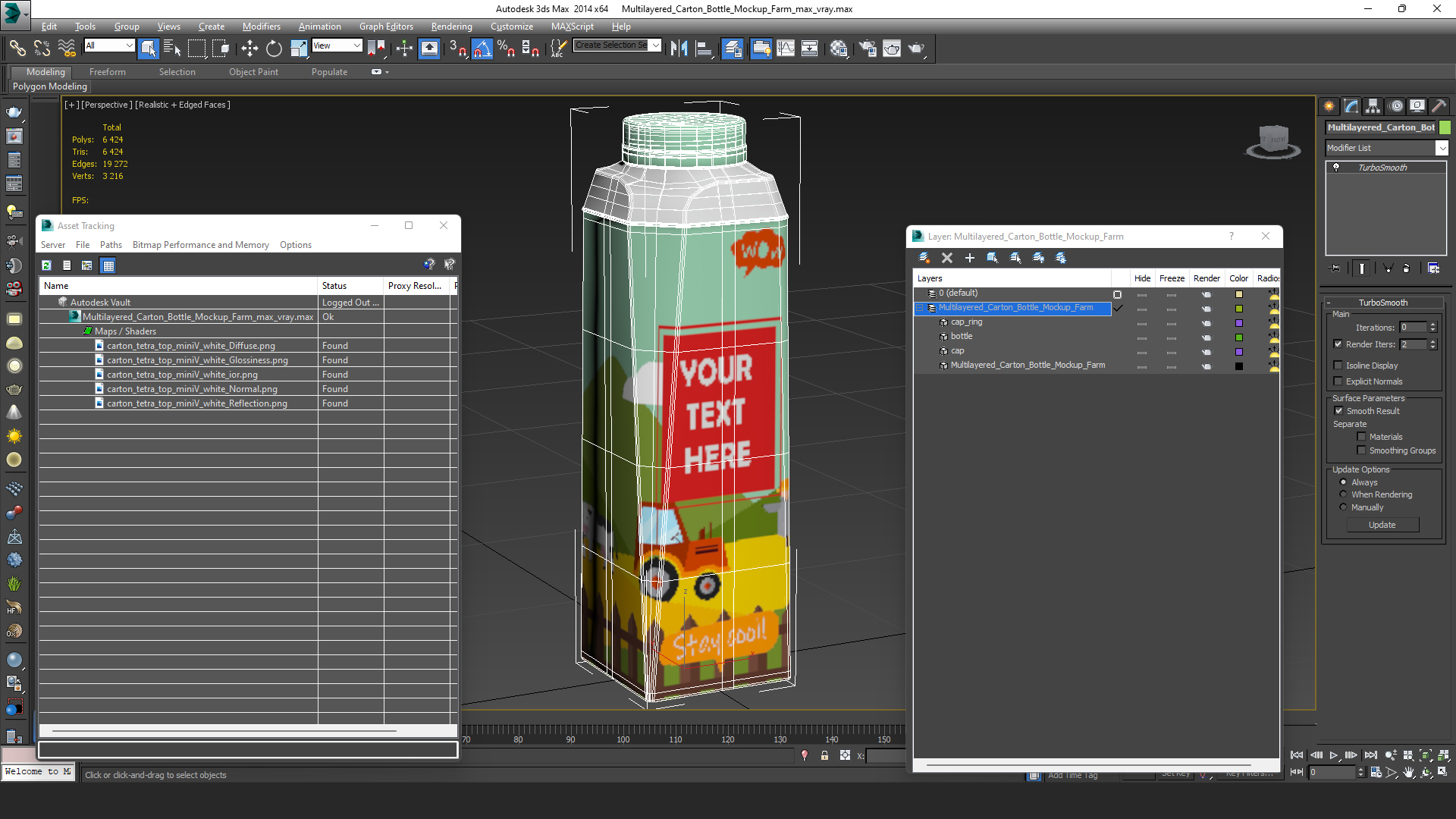Uncheck Smooth Result checkbox

1338,411
